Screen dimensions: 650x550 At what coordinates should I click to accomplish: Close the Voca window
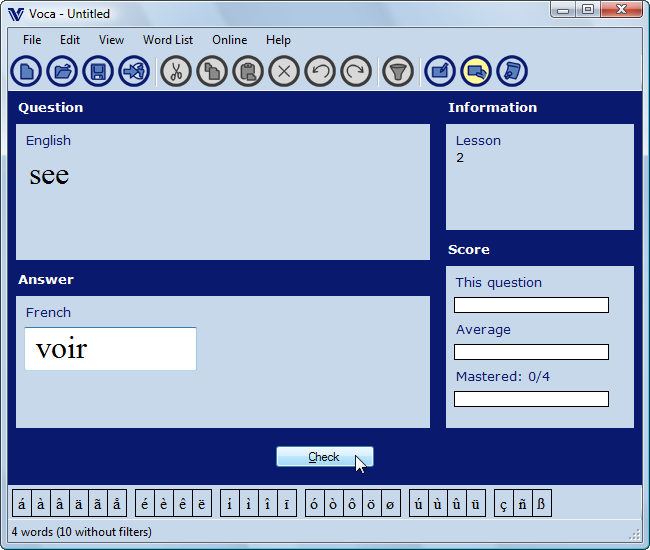621,10
